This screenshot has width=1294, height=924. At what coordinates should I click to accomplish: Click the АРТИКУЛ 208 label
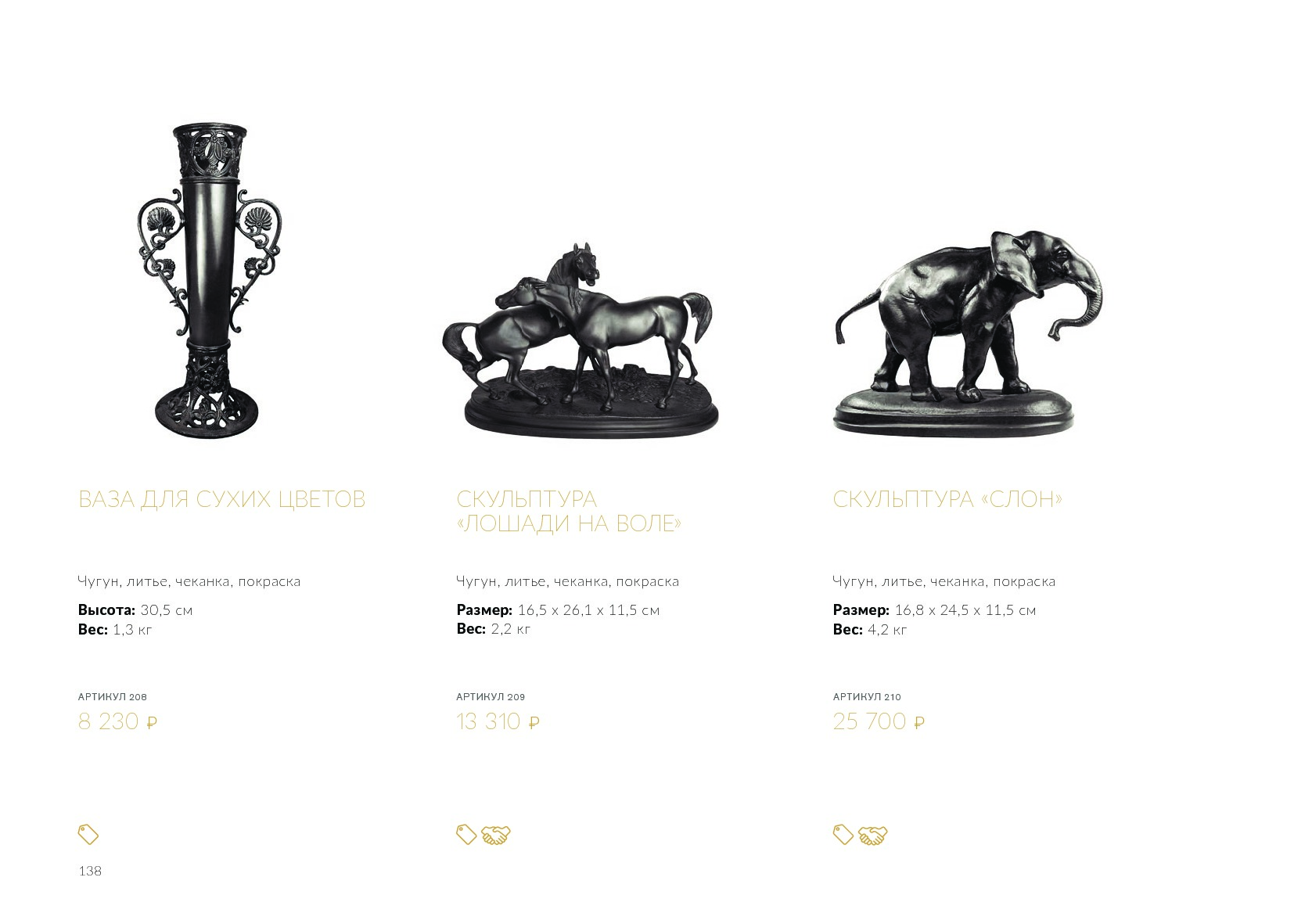pos(113,696)
